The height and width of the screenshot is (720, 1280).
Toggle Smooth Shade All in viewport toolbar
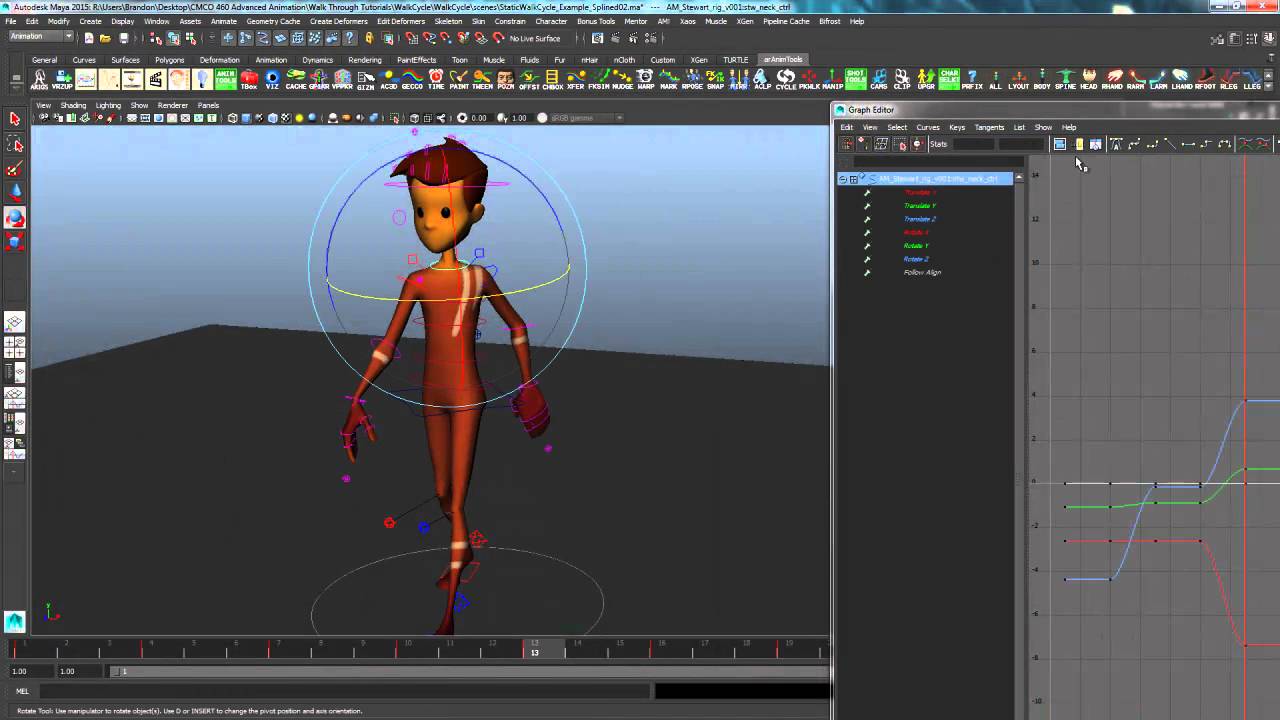click(246, 118)
